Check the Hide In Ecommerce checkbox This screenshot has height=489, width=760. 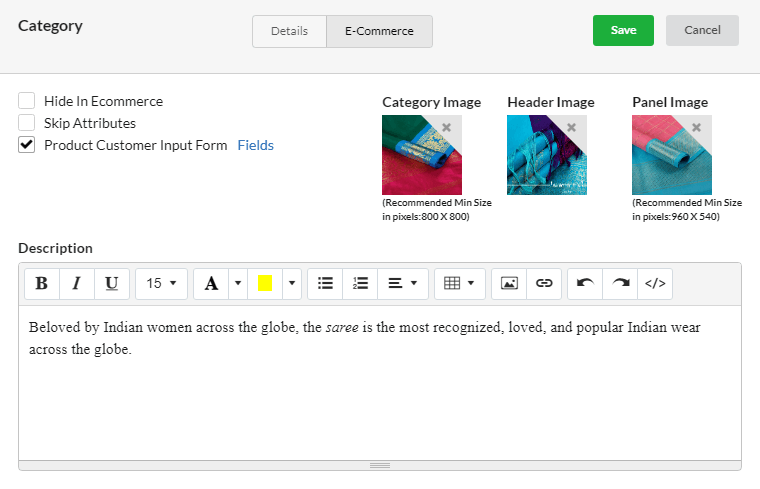coord(27,101)
